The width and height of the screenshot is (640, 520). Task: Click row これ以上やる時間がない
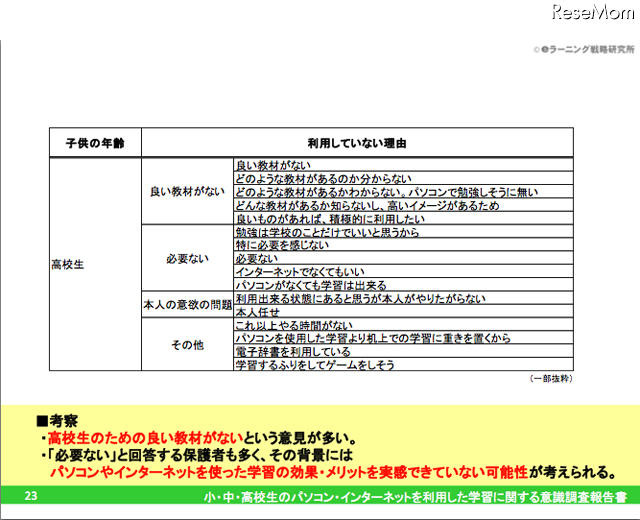pyautogui.click(x=403, y=324)
